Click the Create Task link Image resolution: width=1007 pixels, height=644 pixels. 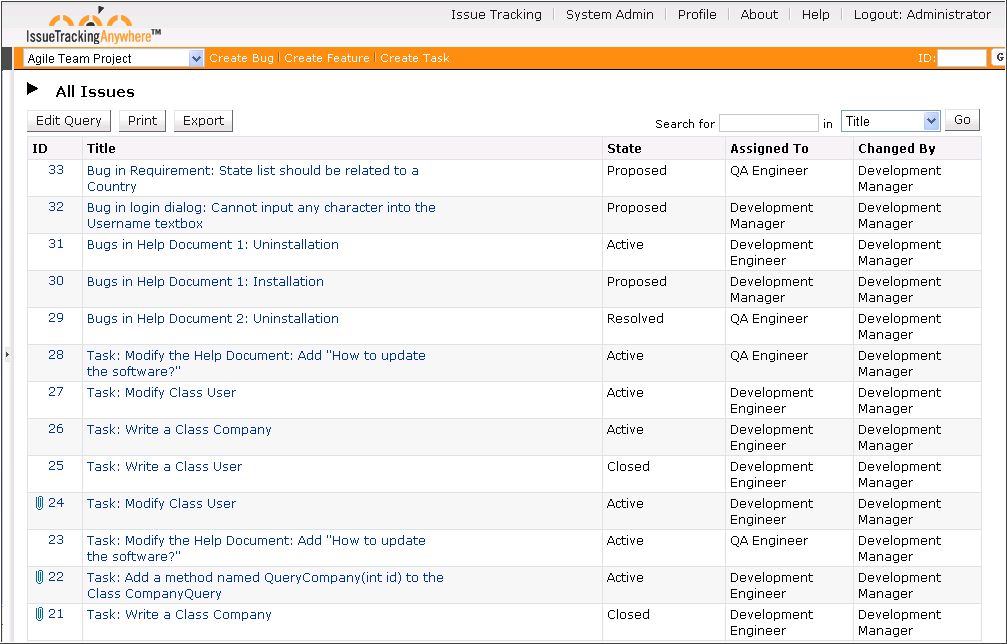click(x=415, y=58)
